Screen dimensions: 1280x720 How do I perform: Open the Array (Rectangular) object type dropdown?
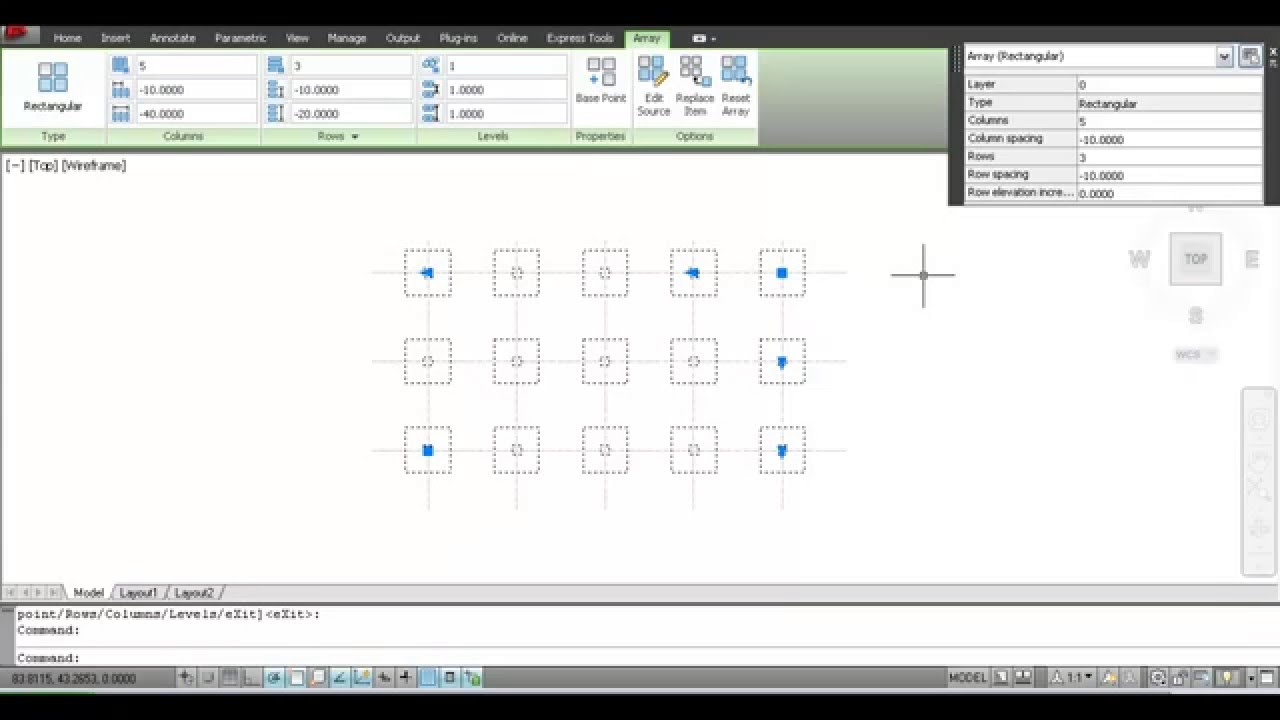click(x=1224, y=57)
